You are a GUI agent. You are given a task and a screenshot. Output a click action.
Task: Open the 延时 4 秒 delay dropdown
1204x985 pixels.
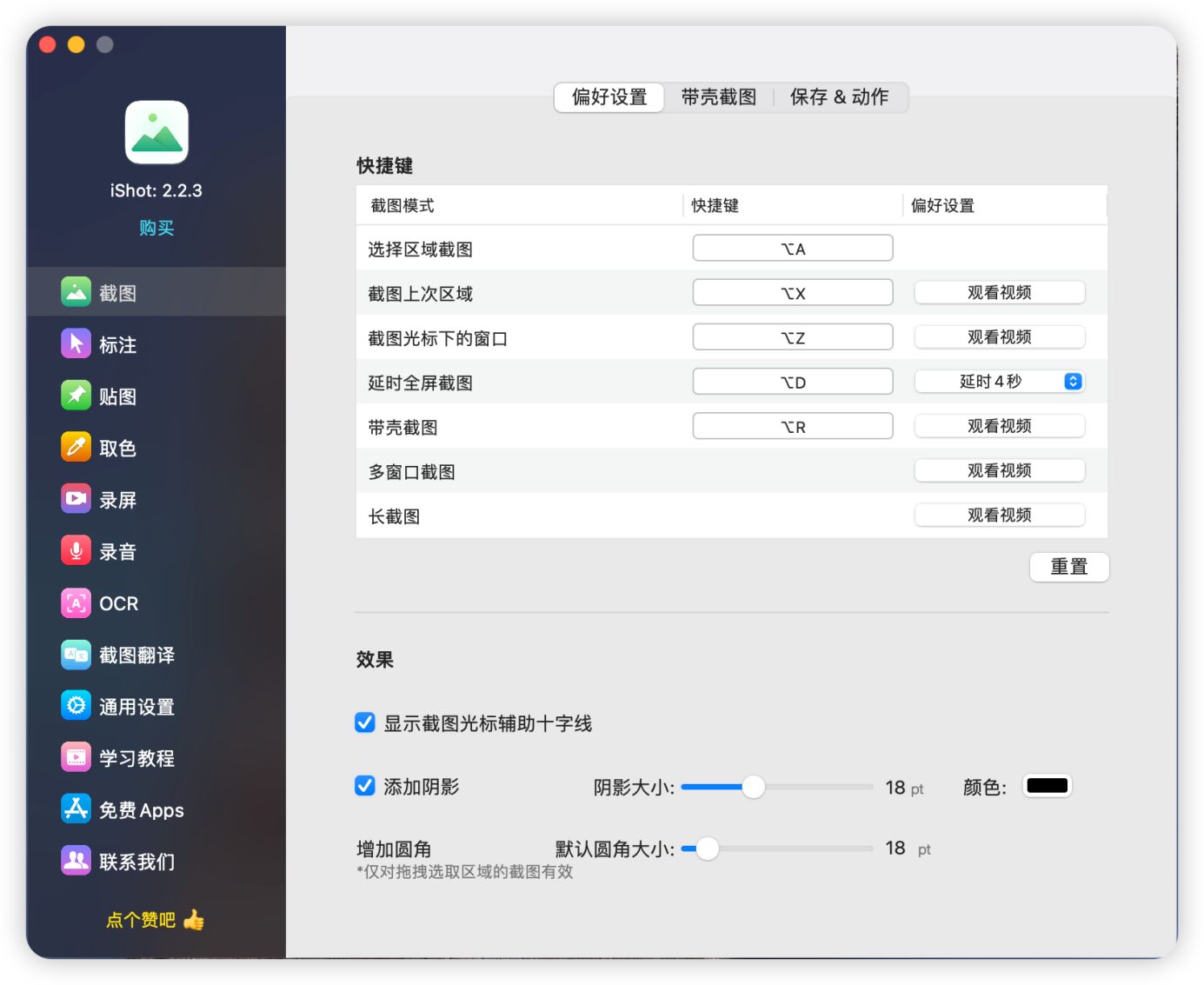(999, 381)
